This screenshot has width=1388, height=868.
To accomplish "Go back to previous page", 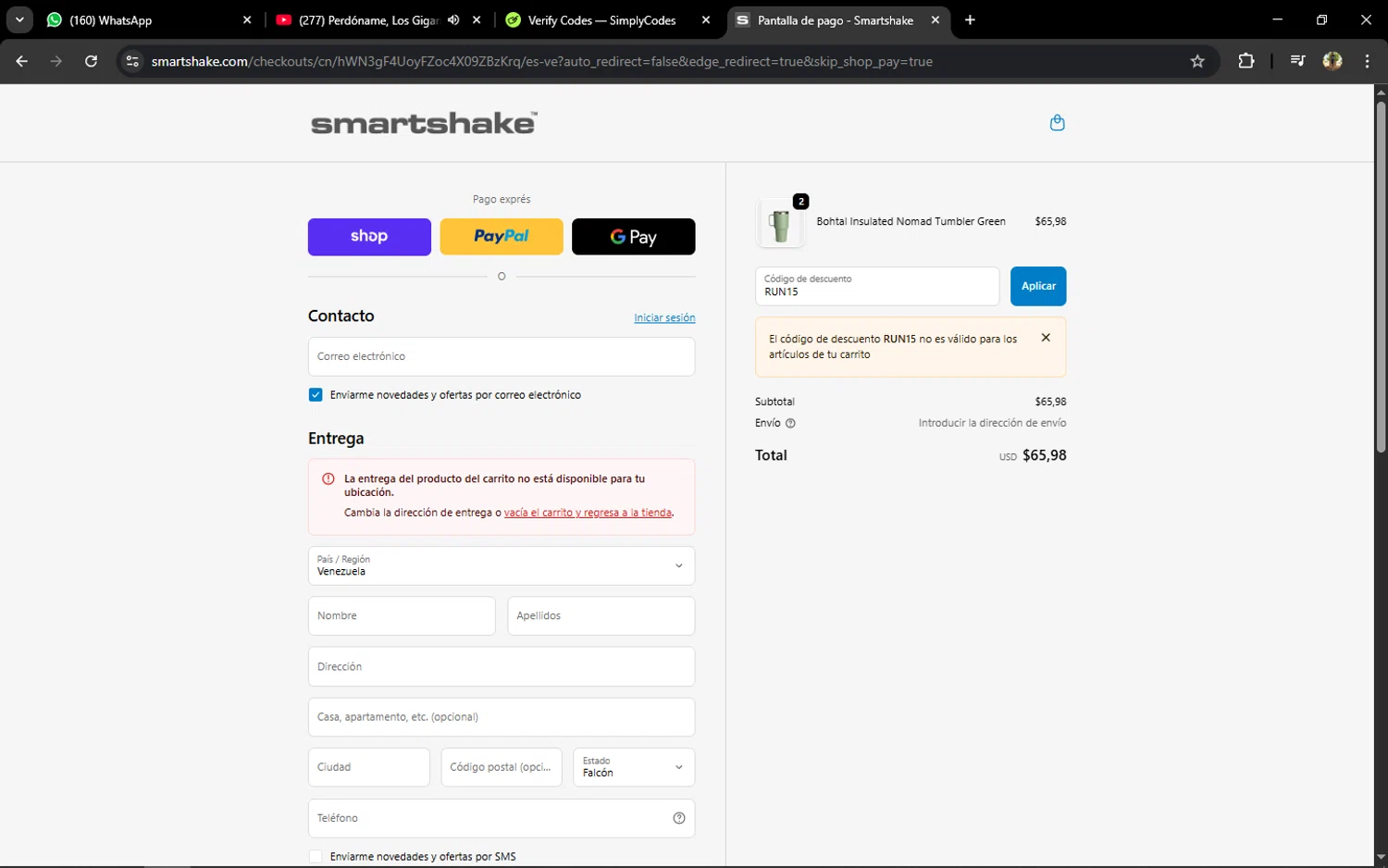I will click(x=22, y=61).
